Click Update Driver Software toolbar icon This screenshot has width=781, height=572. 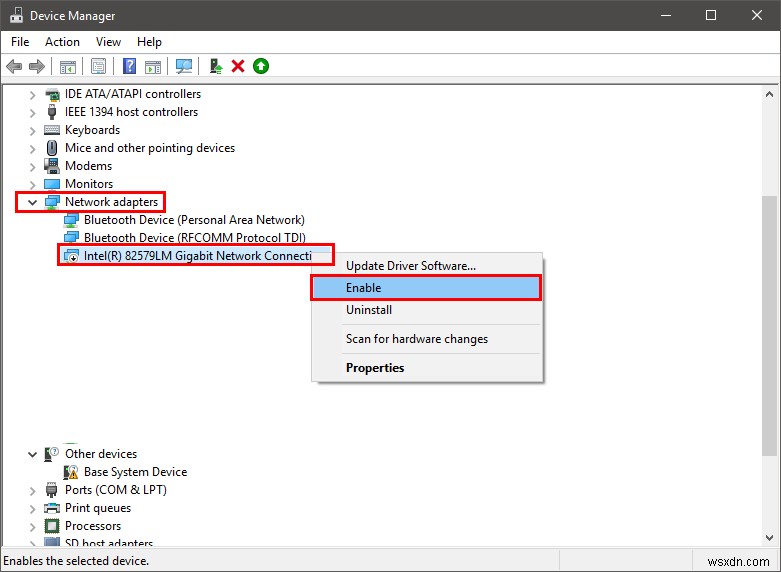tap(216, 66)
